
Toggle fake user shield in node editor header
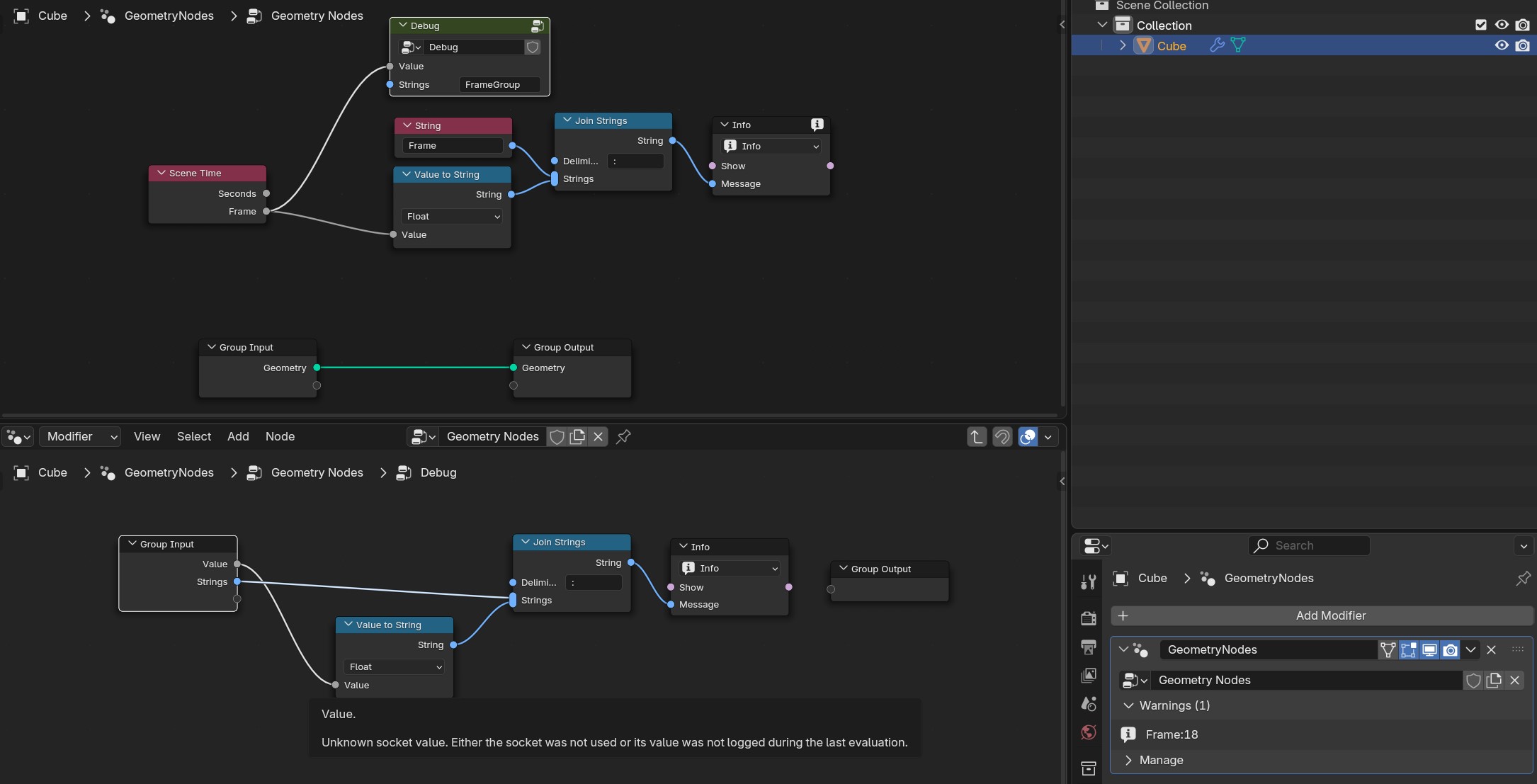(557, 436)
